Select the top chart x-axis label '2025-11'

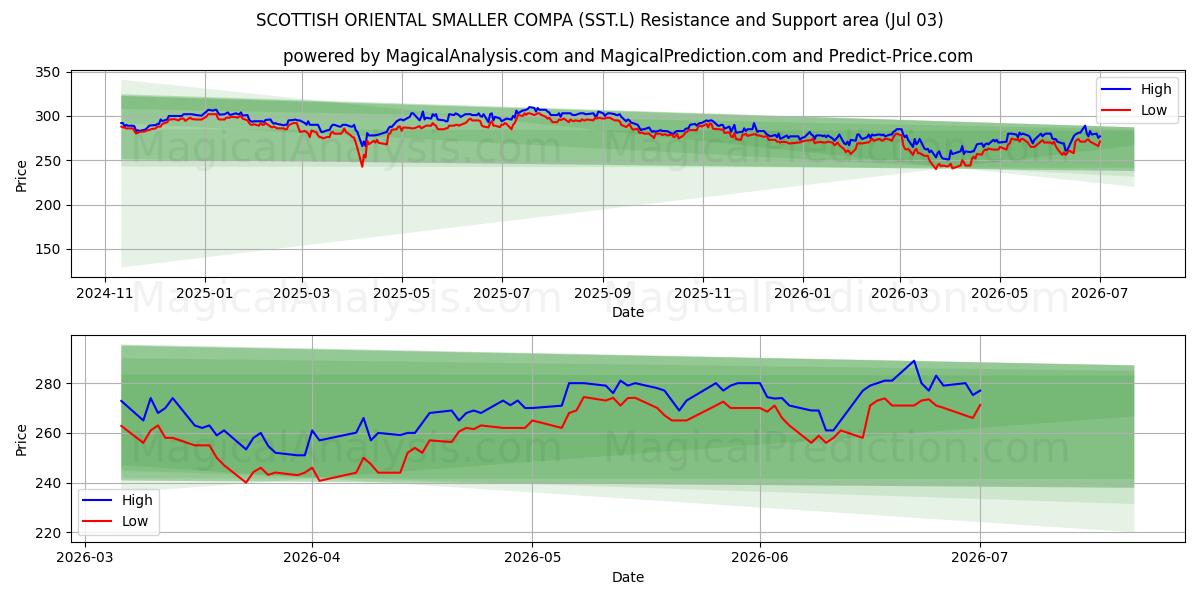pyautogui.click(x=703, y=294)
